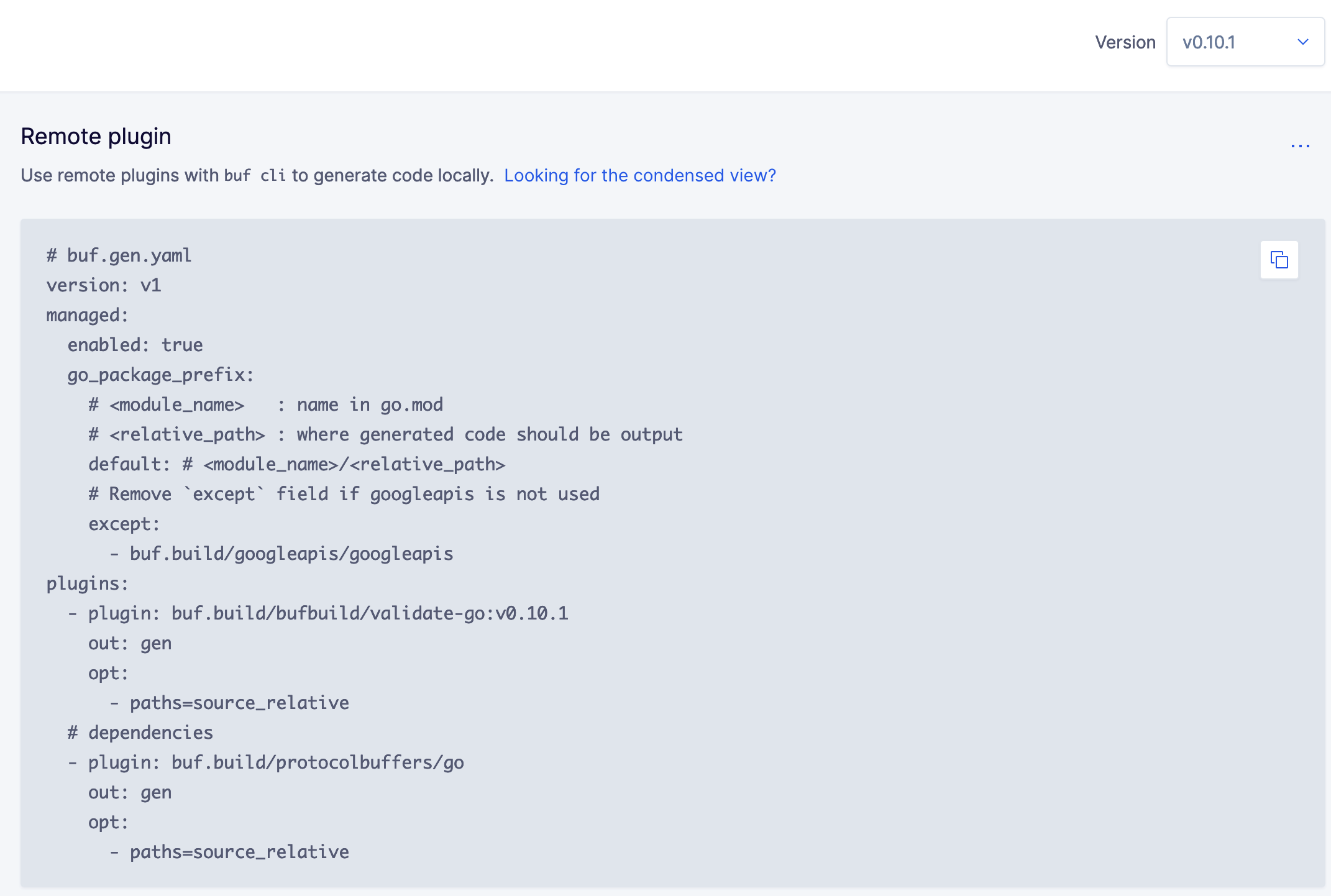This screenshot has height=896, width=1331.
Task: Open the three-dot more options menu
Action: coord(1300,146)
